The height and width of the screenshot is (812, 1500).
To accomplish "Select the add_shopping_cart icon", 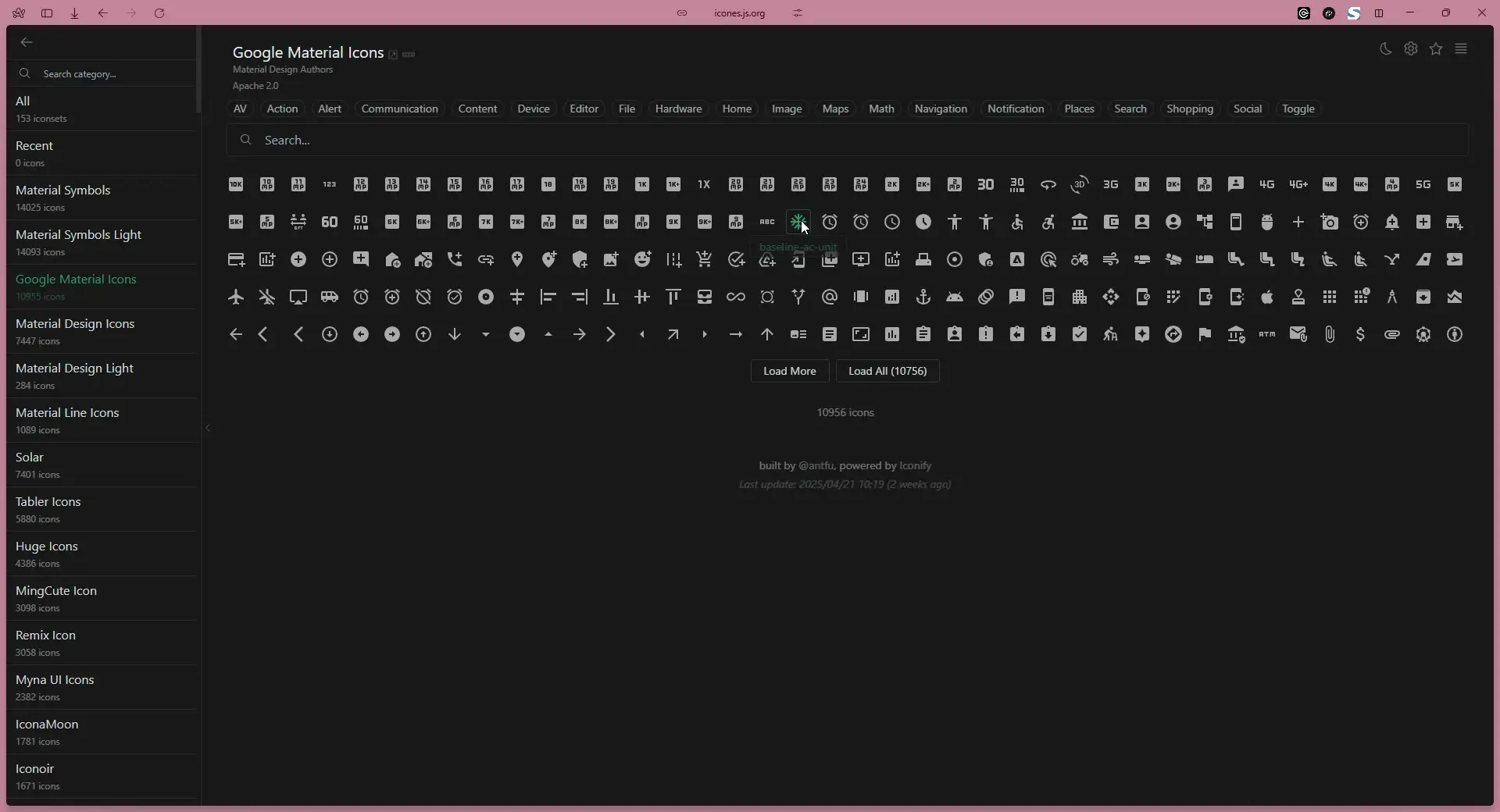I will click(704, 259).
